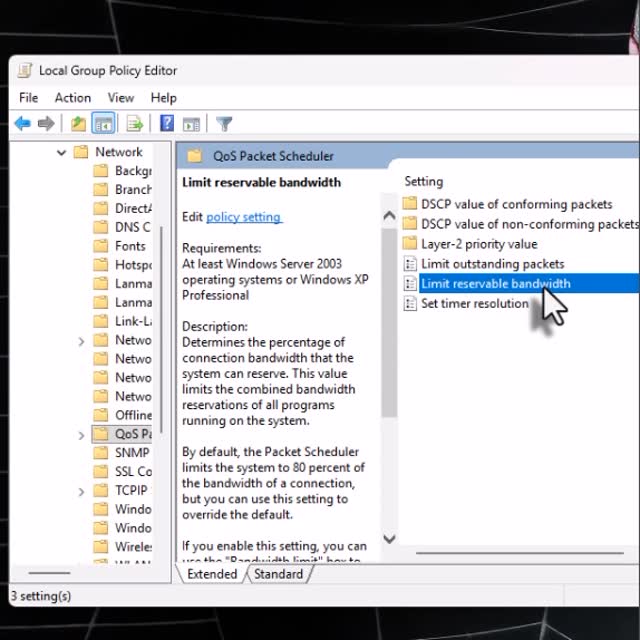Click the Back arrow toolbar icon
This screenshot has height=640, width=640.
click(22, 123)
